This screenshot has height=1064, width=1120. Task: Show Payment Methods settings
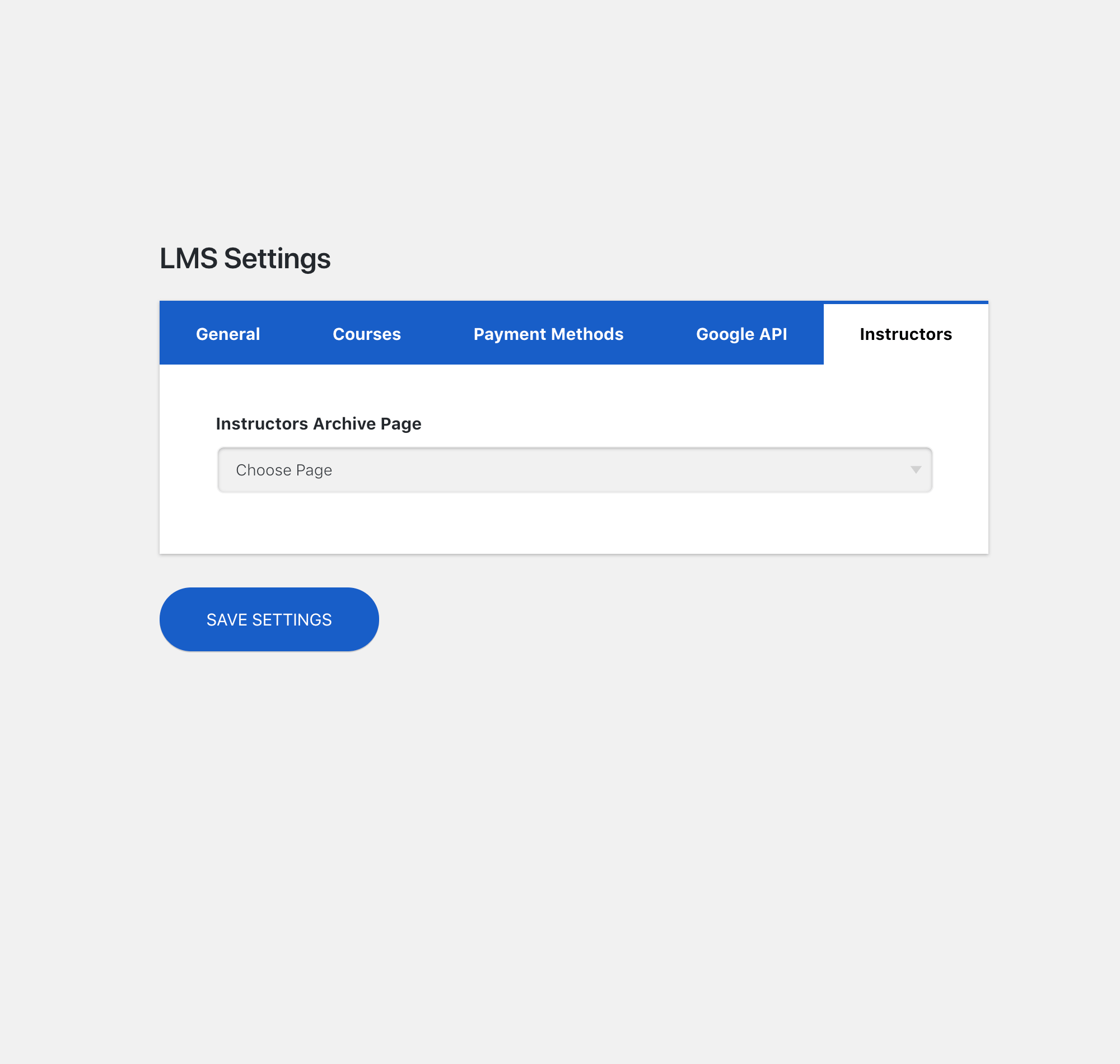click(548, 334)
